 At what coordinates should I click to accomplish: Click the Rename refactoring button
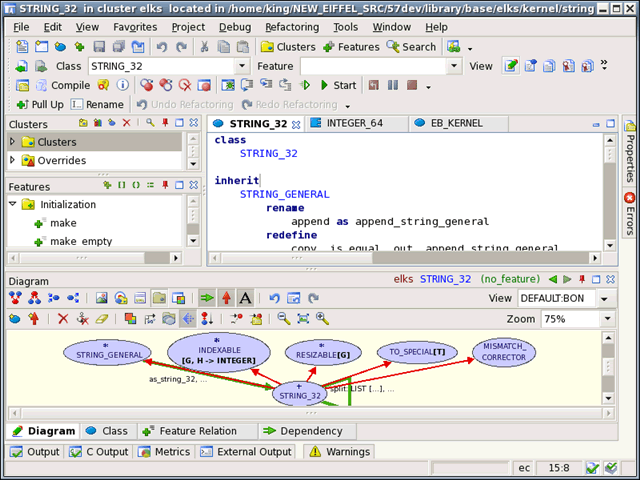(97, 104)
